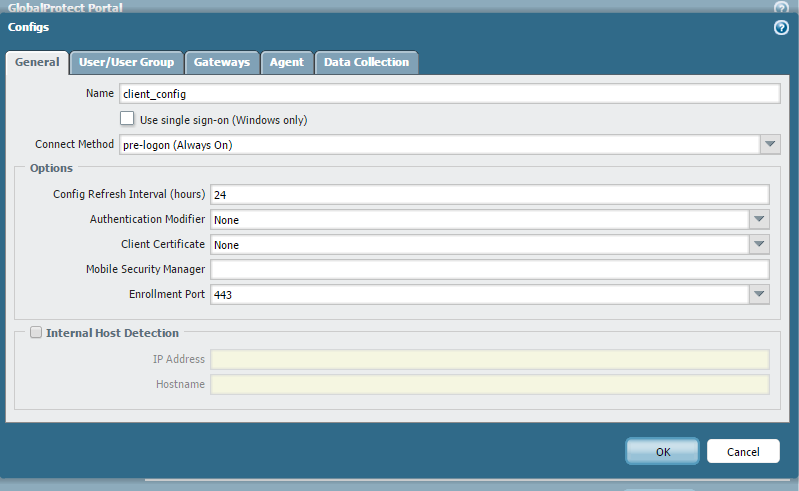
Task: Open the Data Collection tab
Action: click(366, 63)
